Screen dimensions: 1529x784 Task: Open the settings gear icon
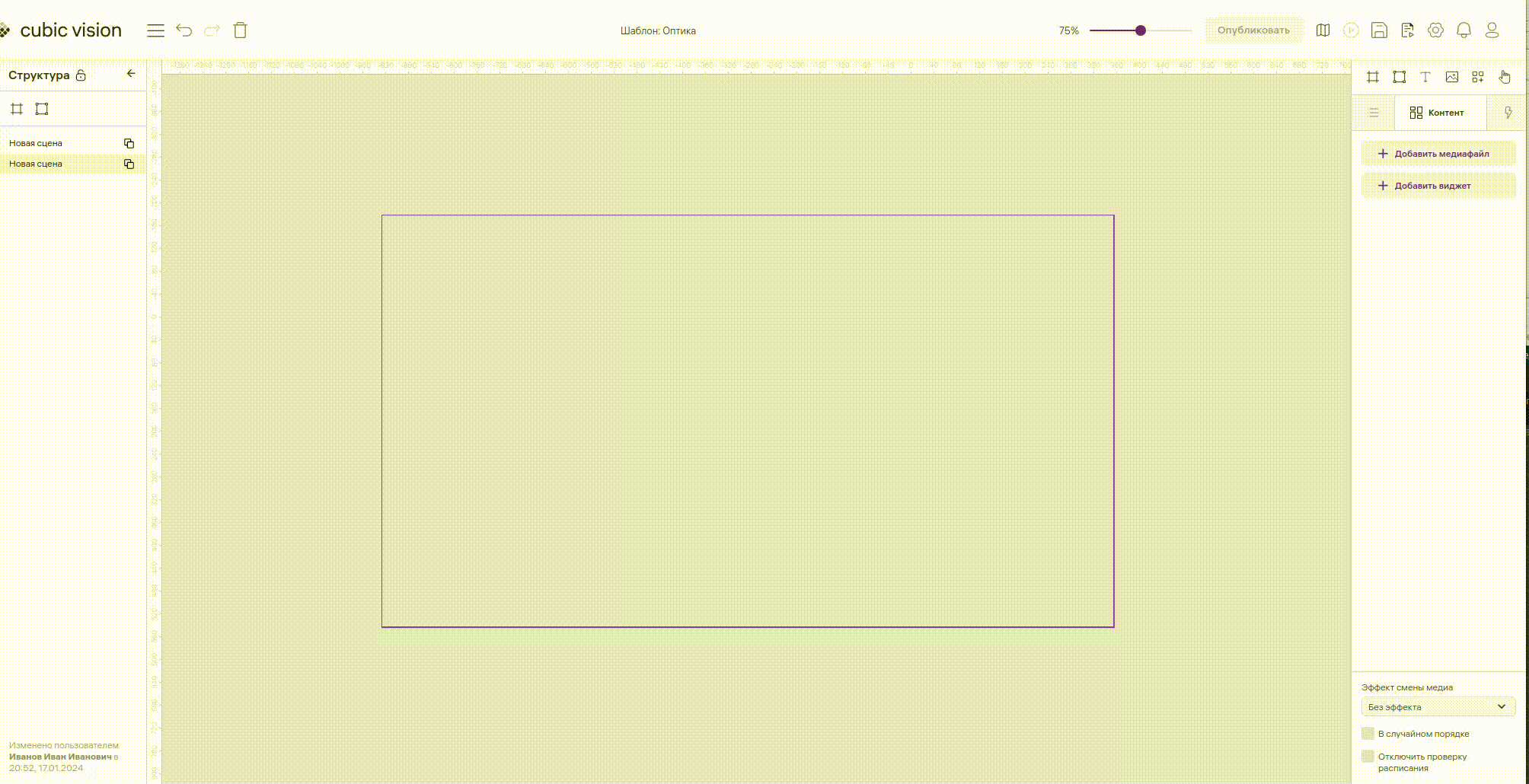tap(1435, 30)
